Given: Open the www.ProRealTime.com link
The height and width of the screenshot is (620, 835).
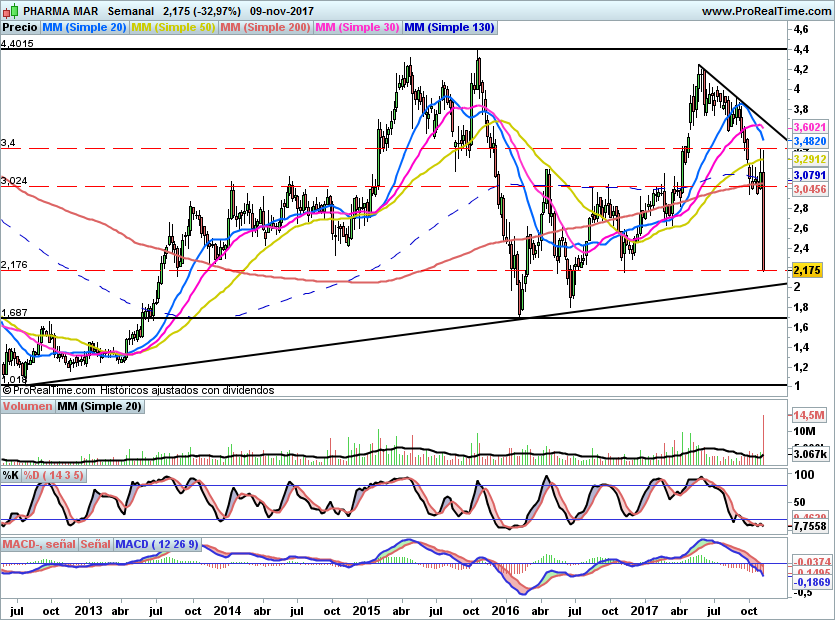Looking at the screenshot, I should (766, 10).
